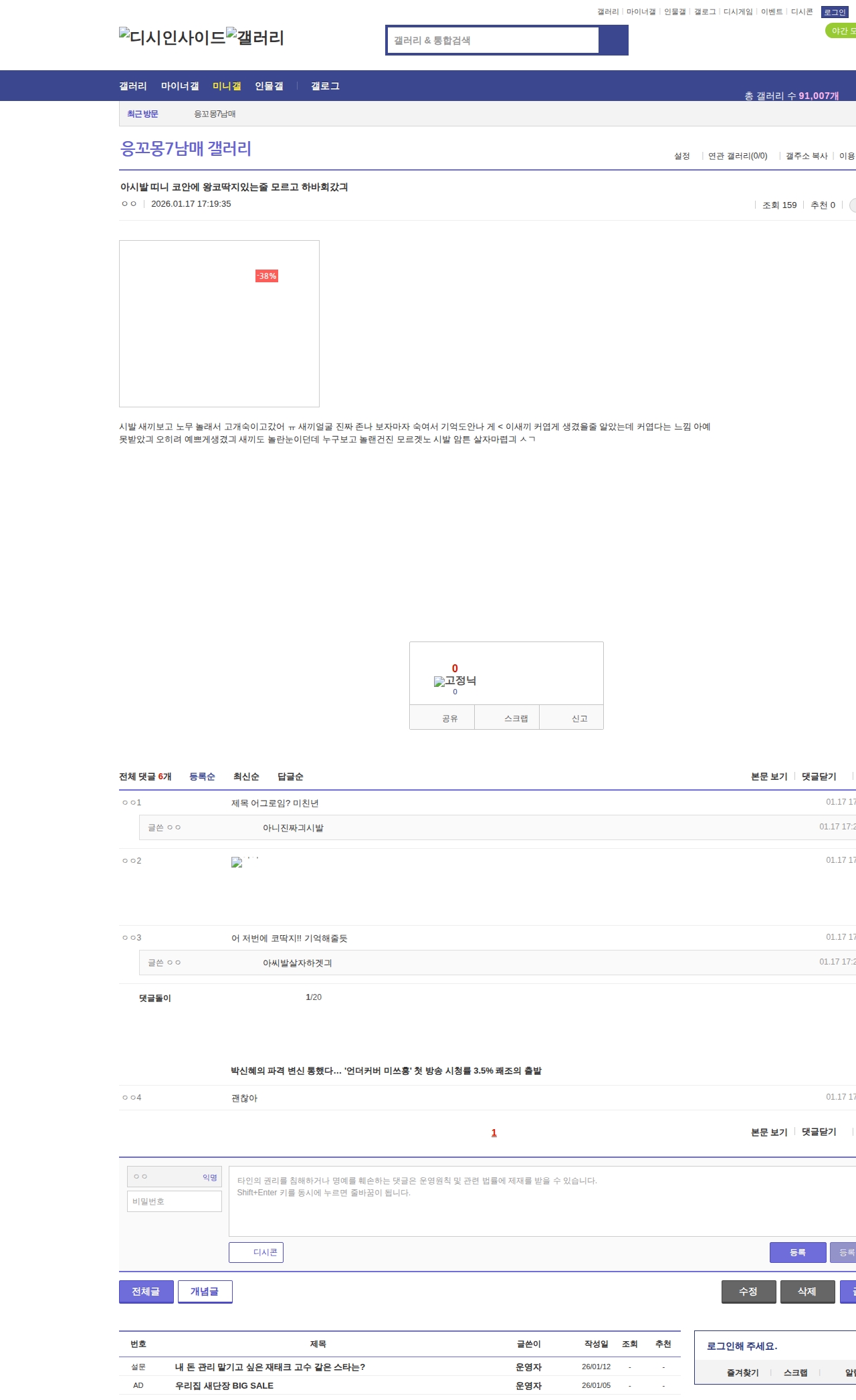Collapse comments with 댓글닫기
856x1400 pixels.
819,777
